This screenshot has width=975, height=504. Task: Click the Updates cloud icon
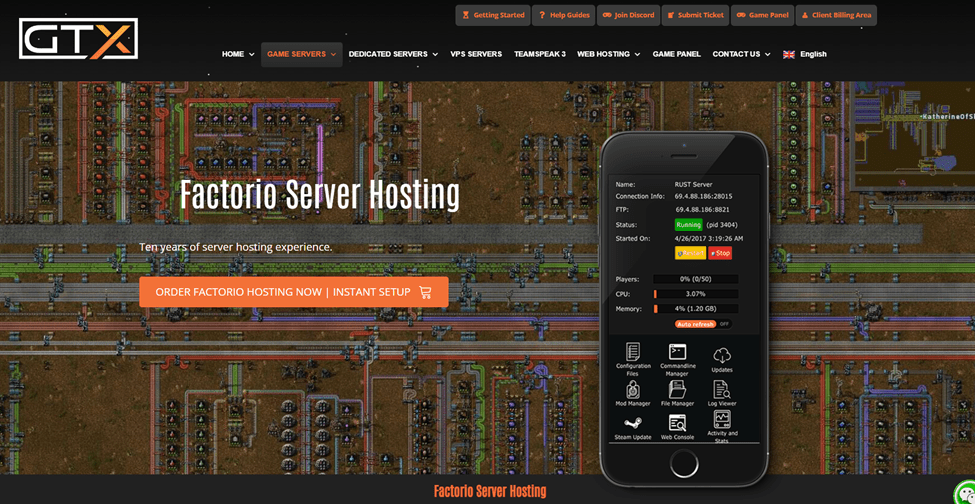tap(722, 355)
